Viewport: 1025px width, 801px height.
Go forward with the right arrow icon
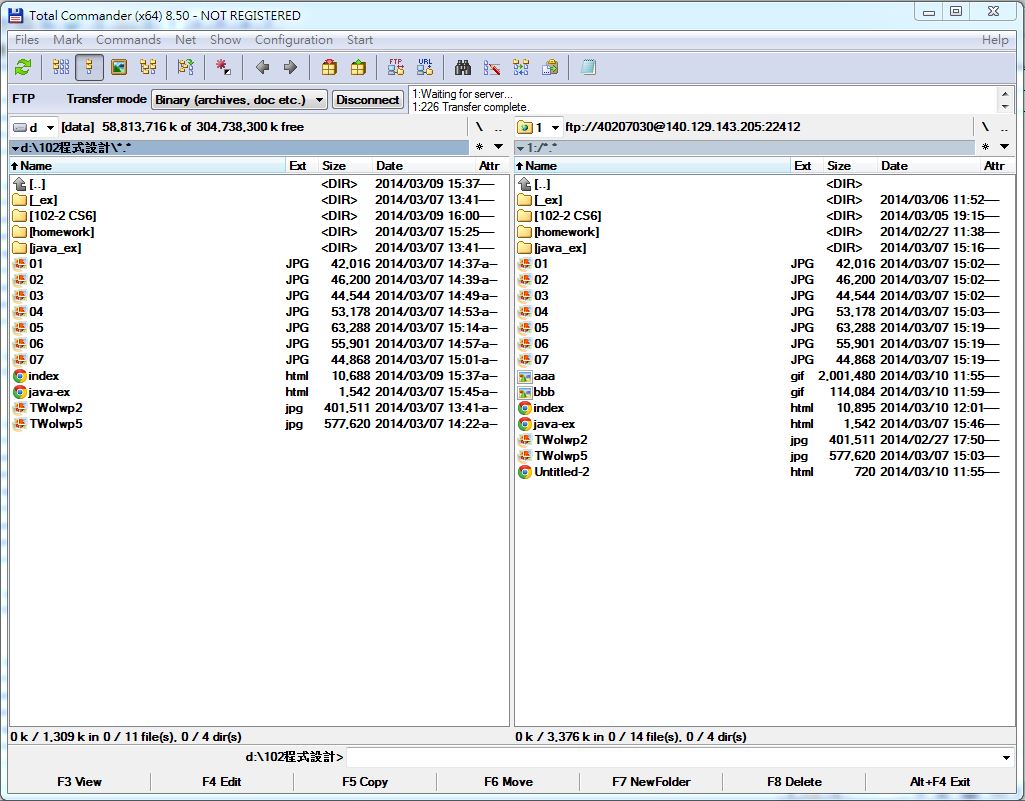[291, 67]
